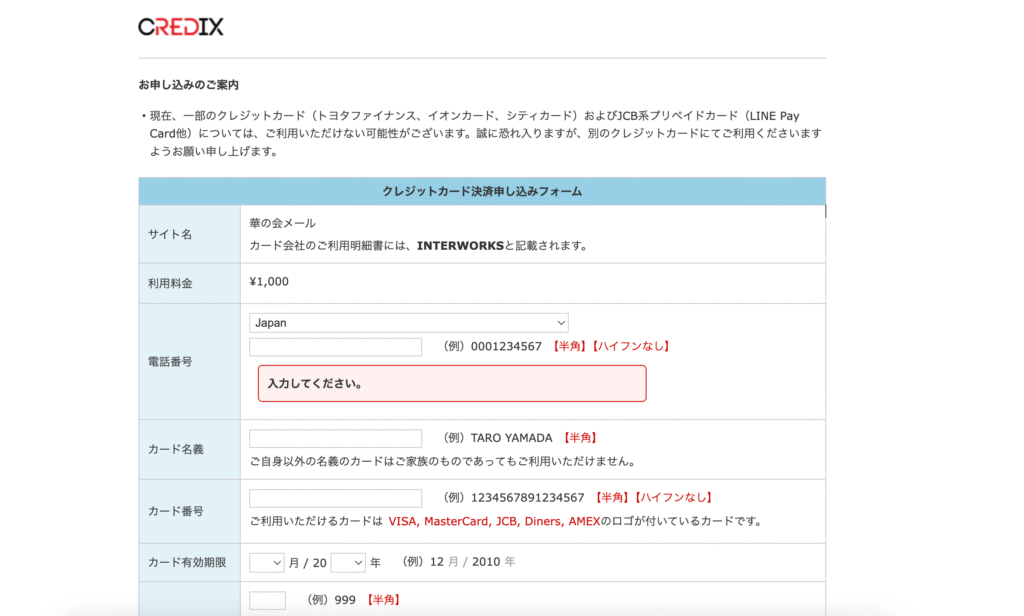
Task: Click the card number input field
Action: click(x=336, y=498)
